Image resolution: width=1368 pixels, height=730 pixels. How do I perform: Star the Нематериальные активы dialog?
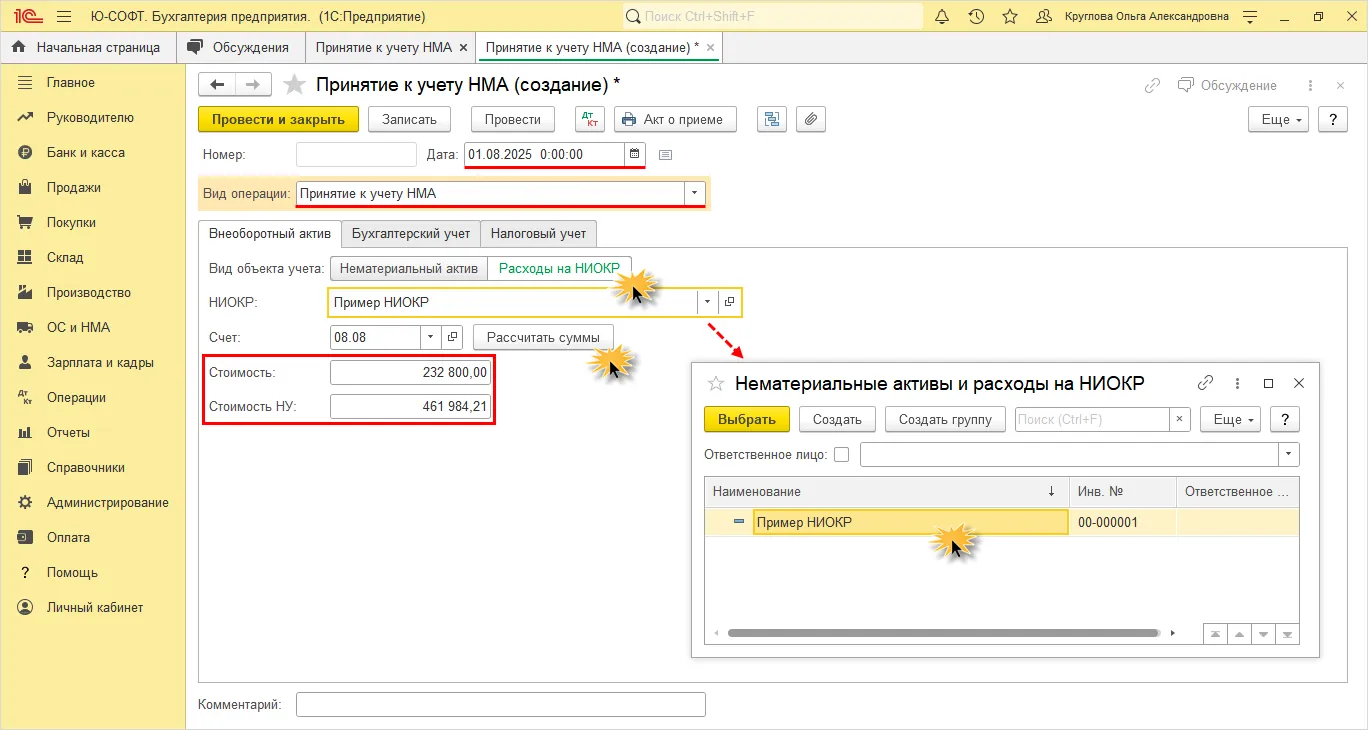click(x=715, y=383)
